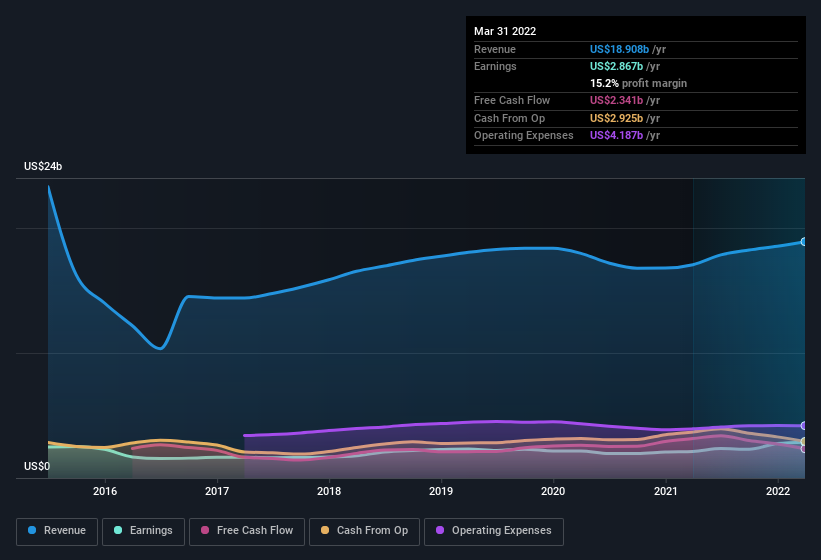
Task: Select the 2018 x-axis label
Action: click(x=329, y=491)
